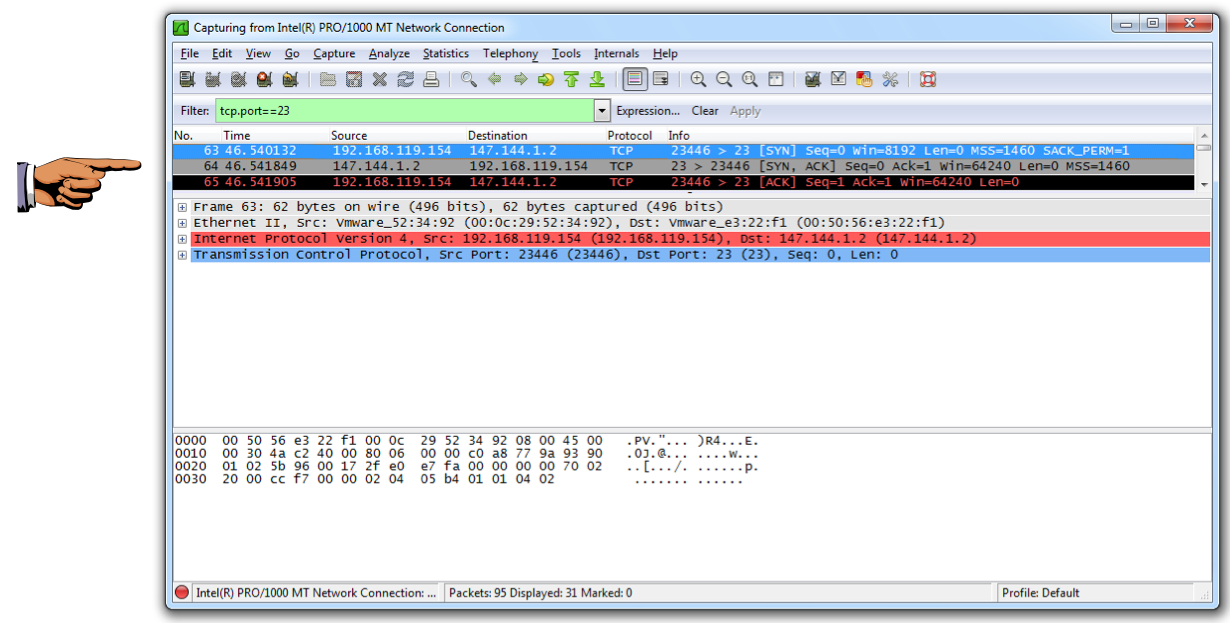The image size is (1230, 623).
Task: Open help lifebuoy icon
Action: point(928,80)
